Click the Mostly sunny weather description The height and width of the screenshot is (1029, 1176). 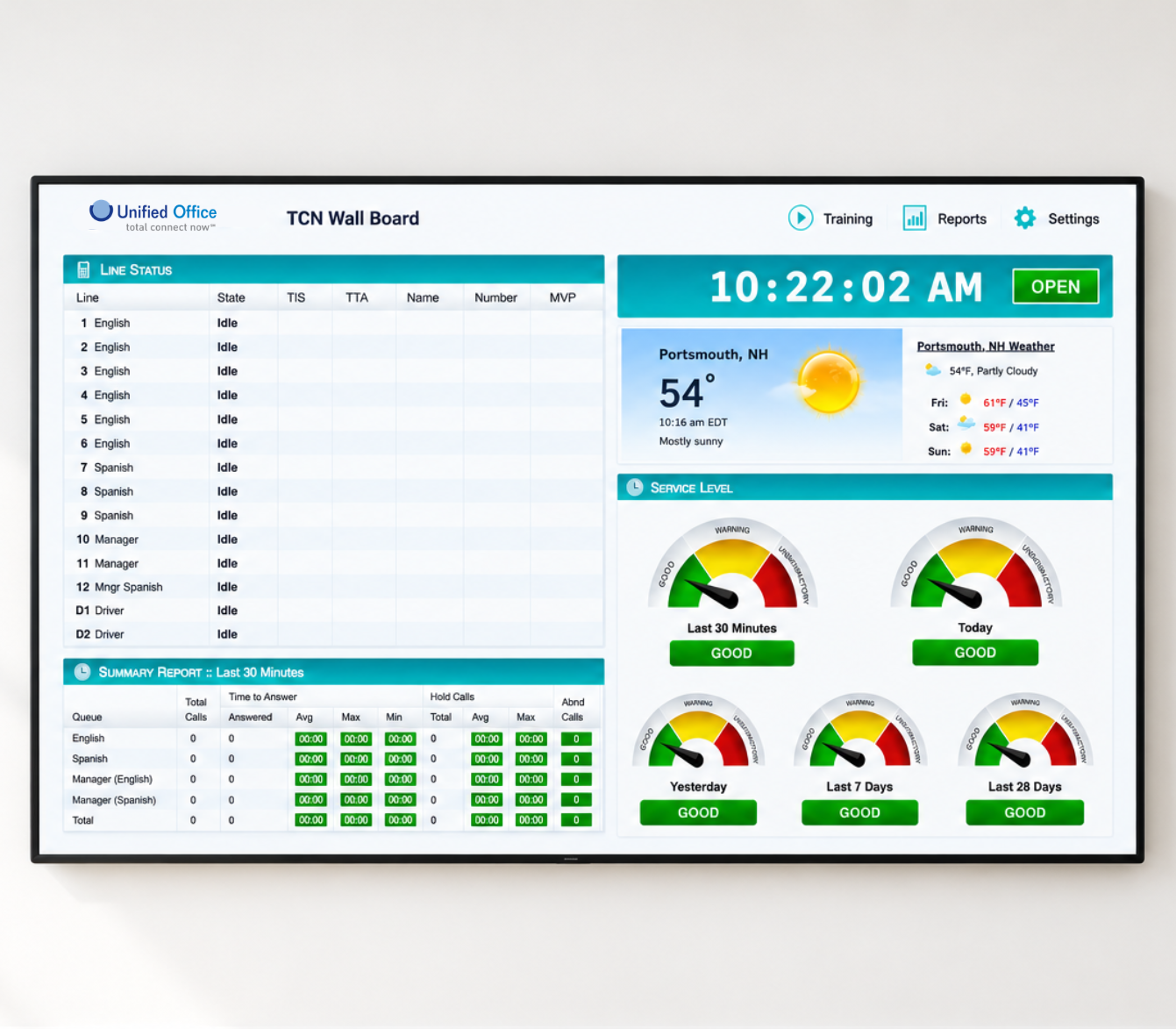pos(691,441)
